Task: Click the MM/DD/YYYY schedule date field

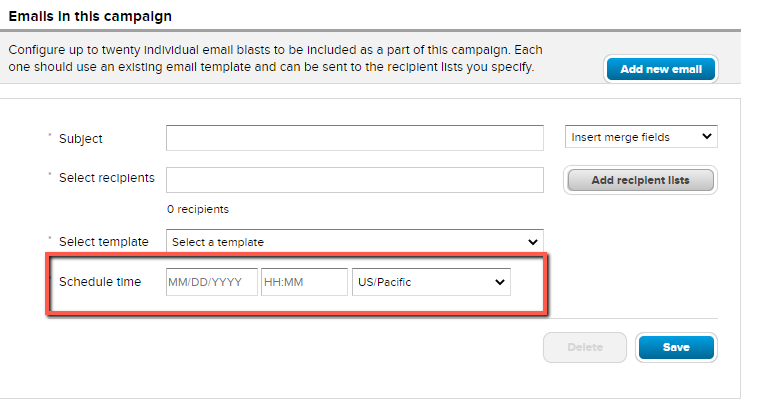Action: pos(212,282)
